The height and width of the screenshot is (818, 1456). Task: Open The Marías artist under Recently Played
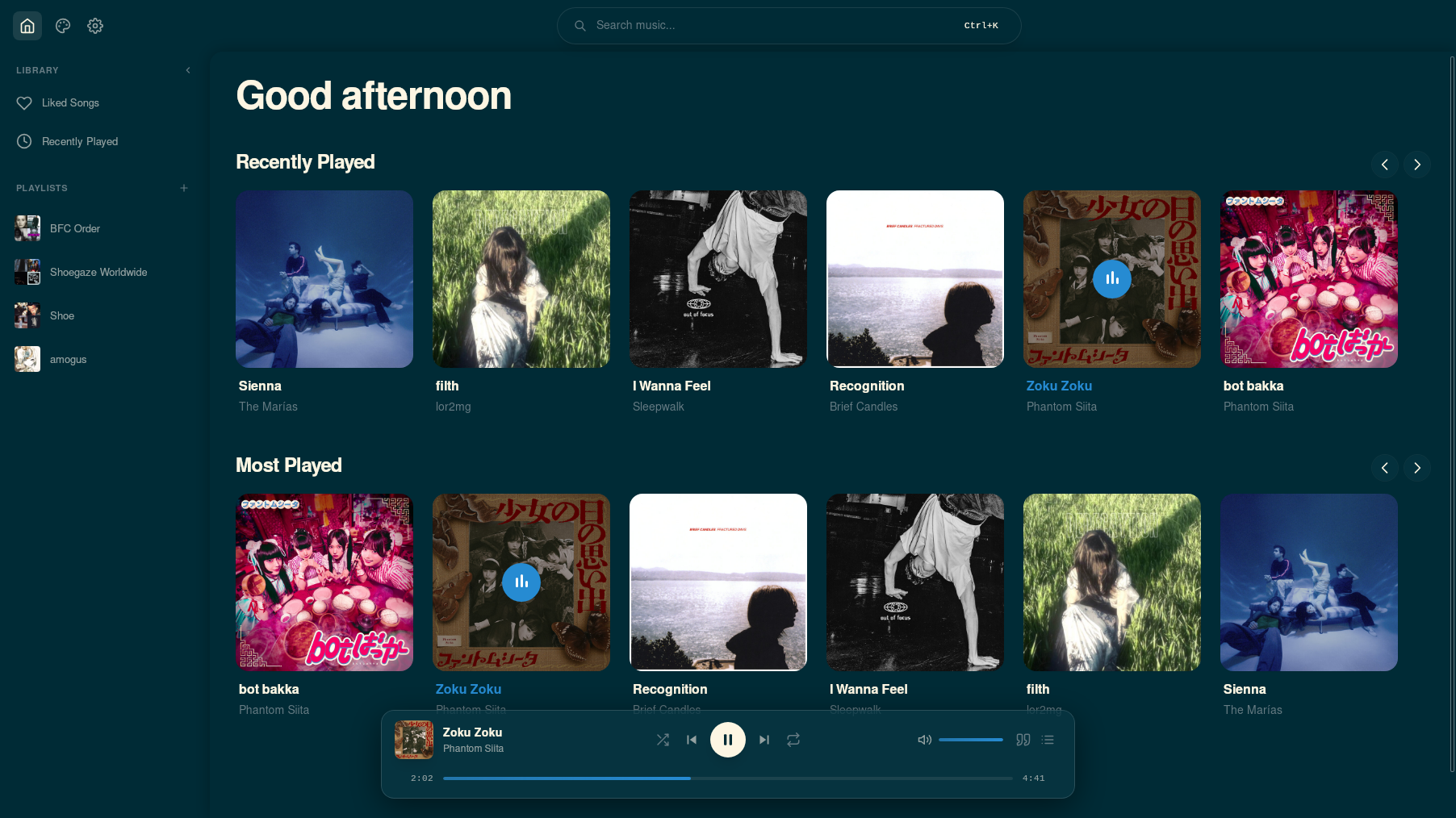coord(268,407)
